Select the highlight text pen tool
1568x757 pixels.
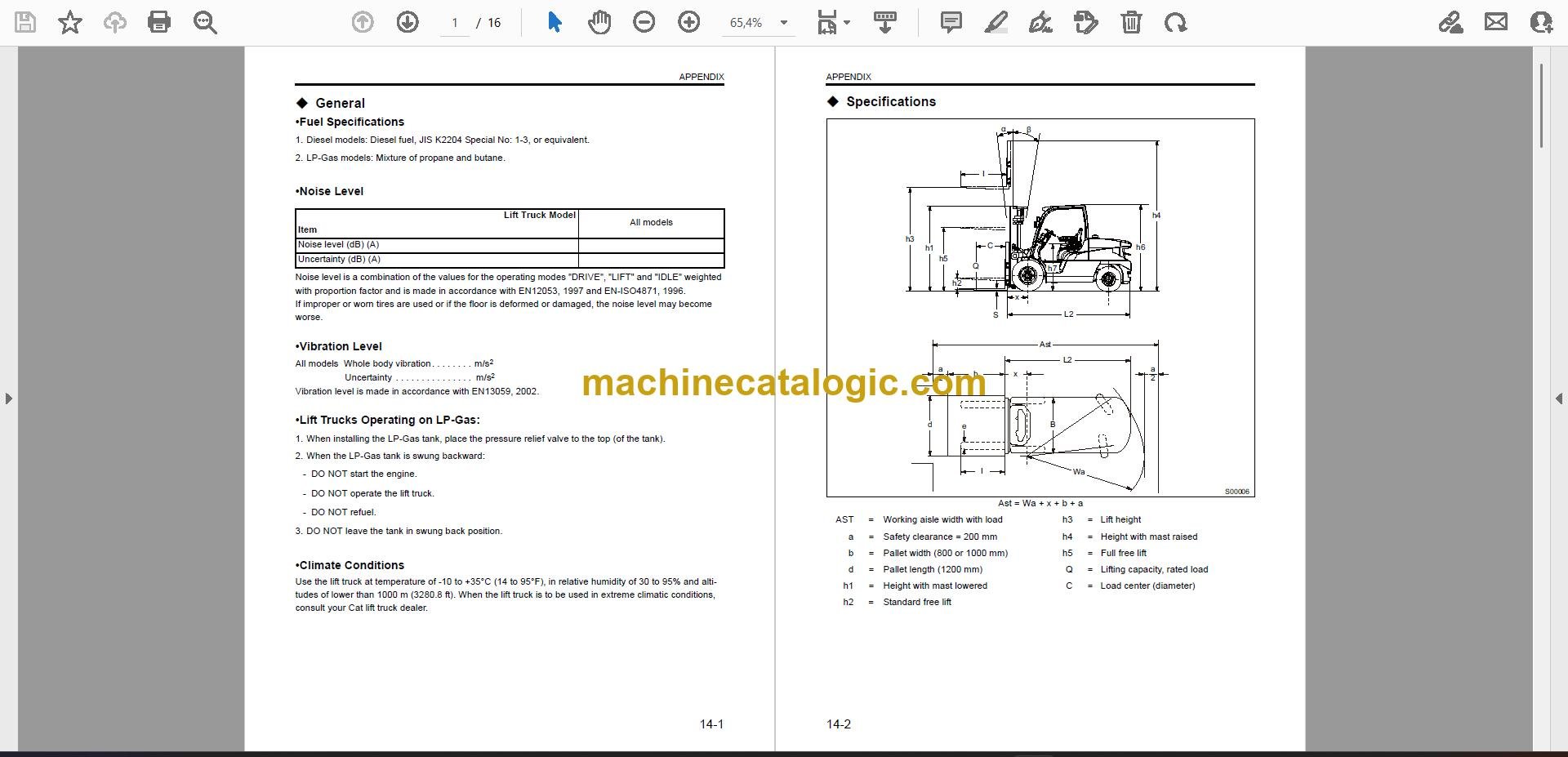(996, 22)
